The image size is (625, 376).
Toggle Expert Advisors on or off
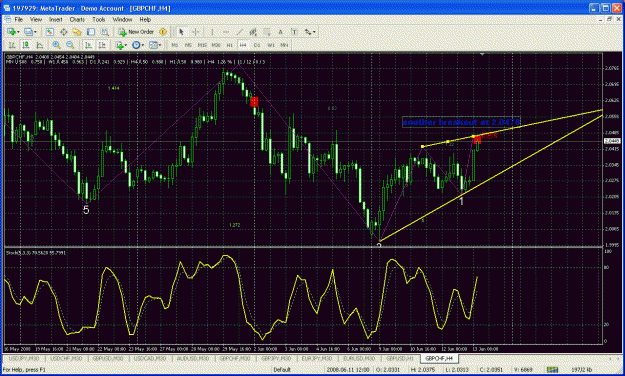[x=163, y=32]
